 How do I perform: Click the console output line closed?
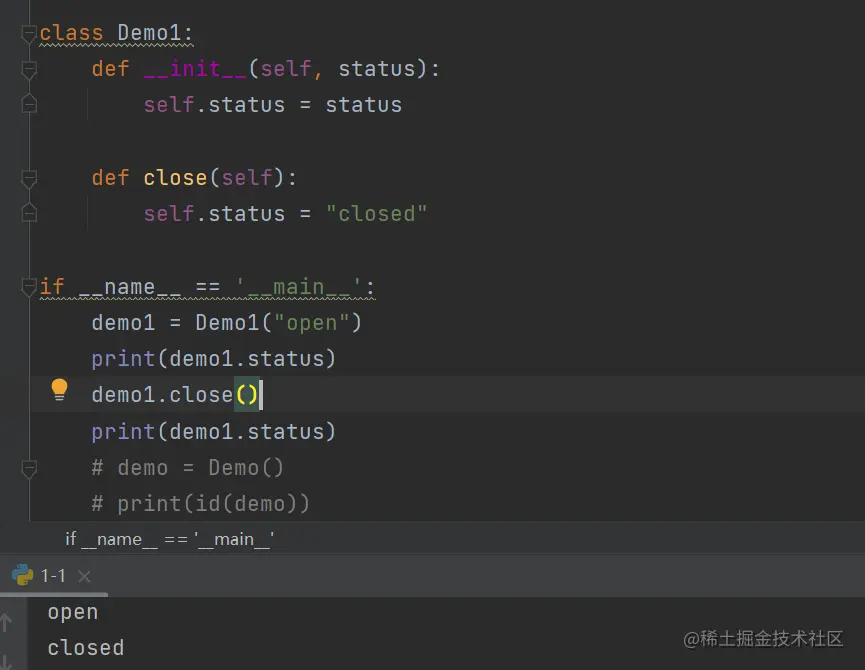pyautogui.click(x=86, y=648)
